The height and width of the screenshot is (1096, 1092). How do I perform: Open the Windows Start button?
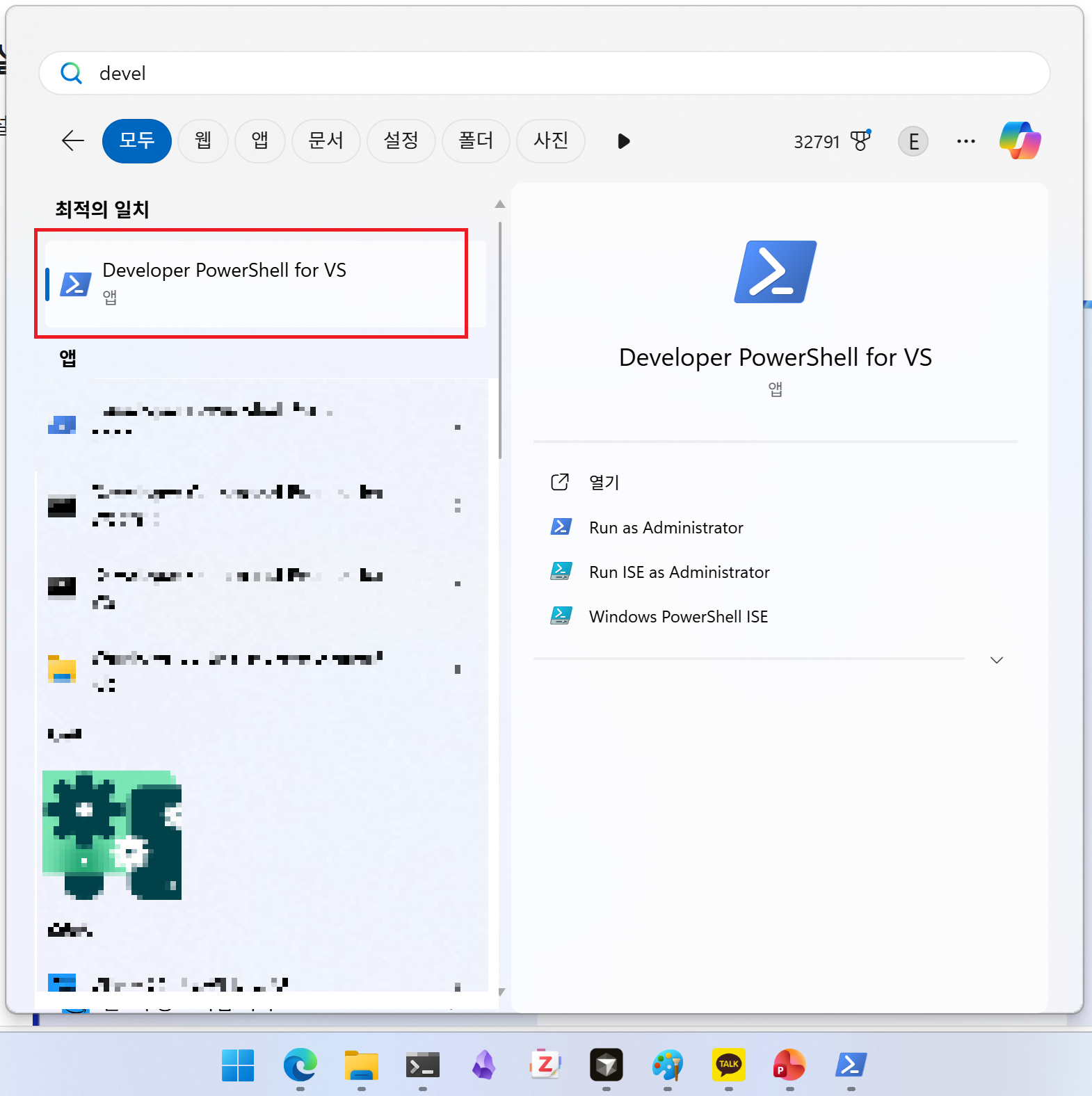coord(238,1065)
